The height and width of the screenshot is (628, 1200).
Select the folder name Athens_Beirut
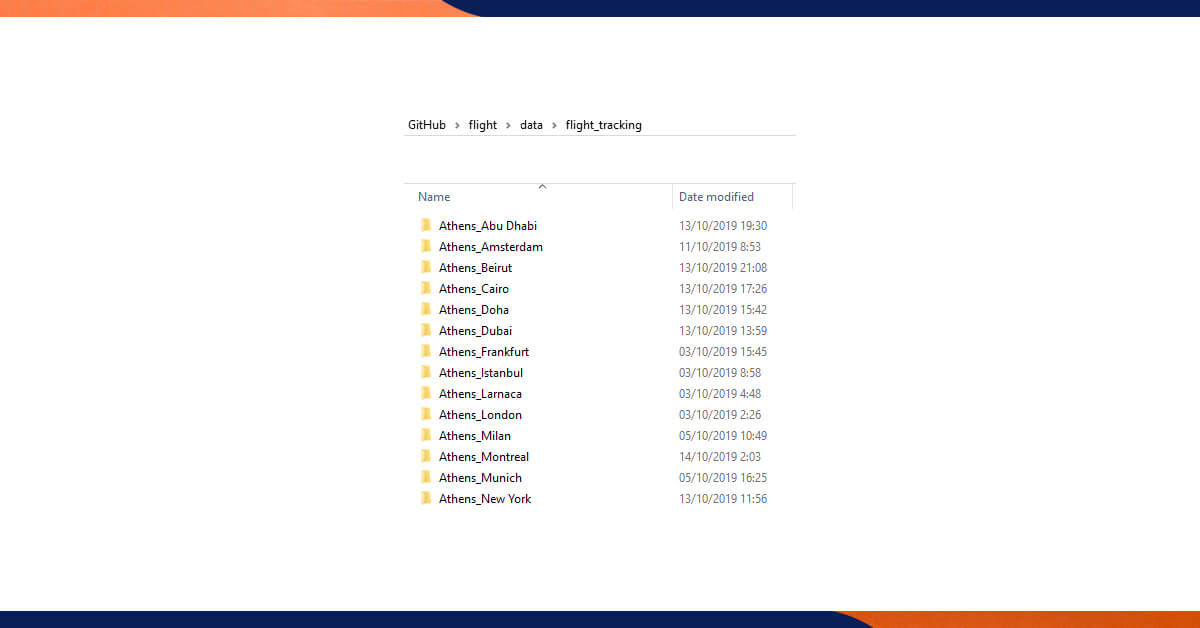click(476, 268)
